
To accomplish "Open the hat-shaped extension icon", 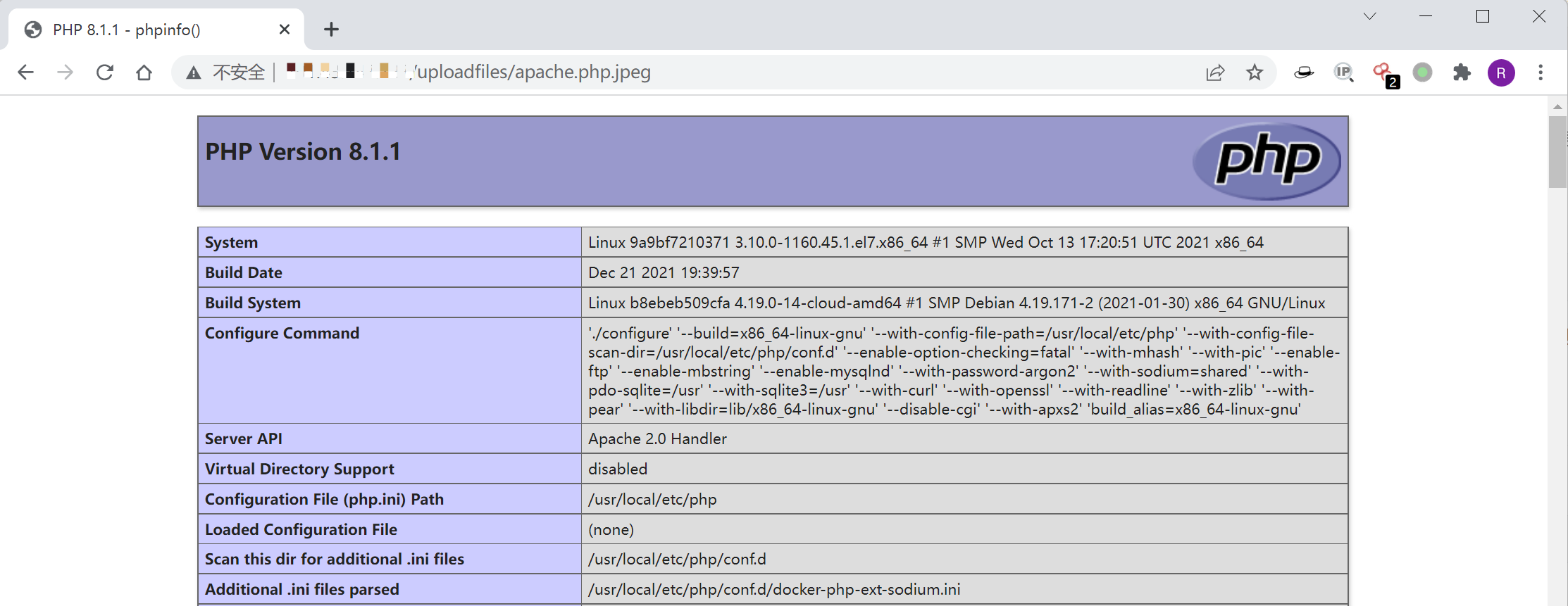I will [1304, 72].
